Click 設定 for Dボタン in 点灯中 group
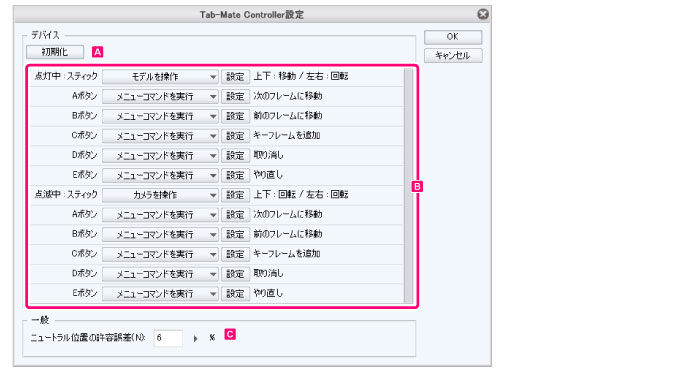The width and height of the screenshot is (696, 372). (235, 155)
